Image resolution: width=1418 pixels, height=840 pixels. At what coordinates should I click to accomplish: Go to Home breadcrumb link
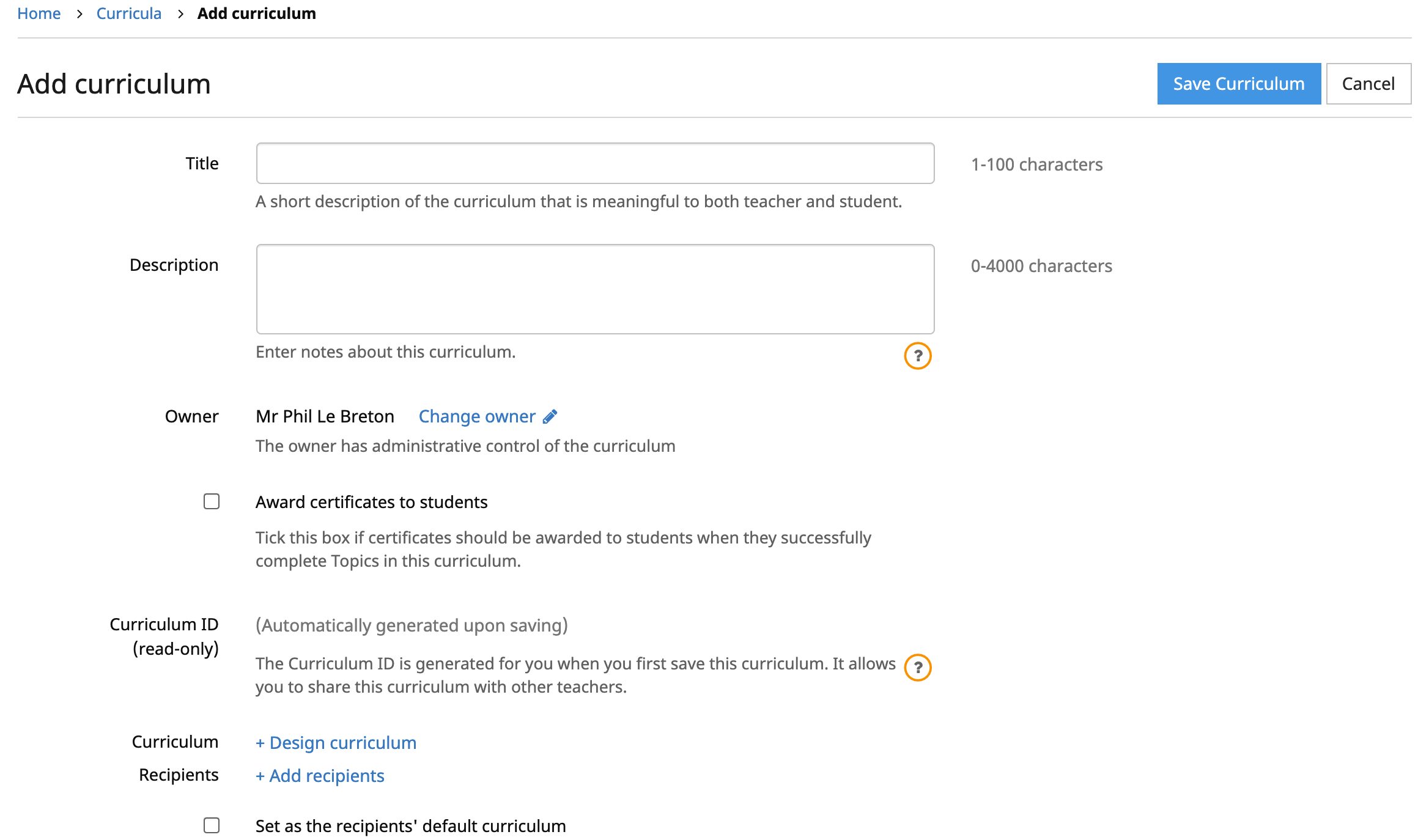[39, 13]
